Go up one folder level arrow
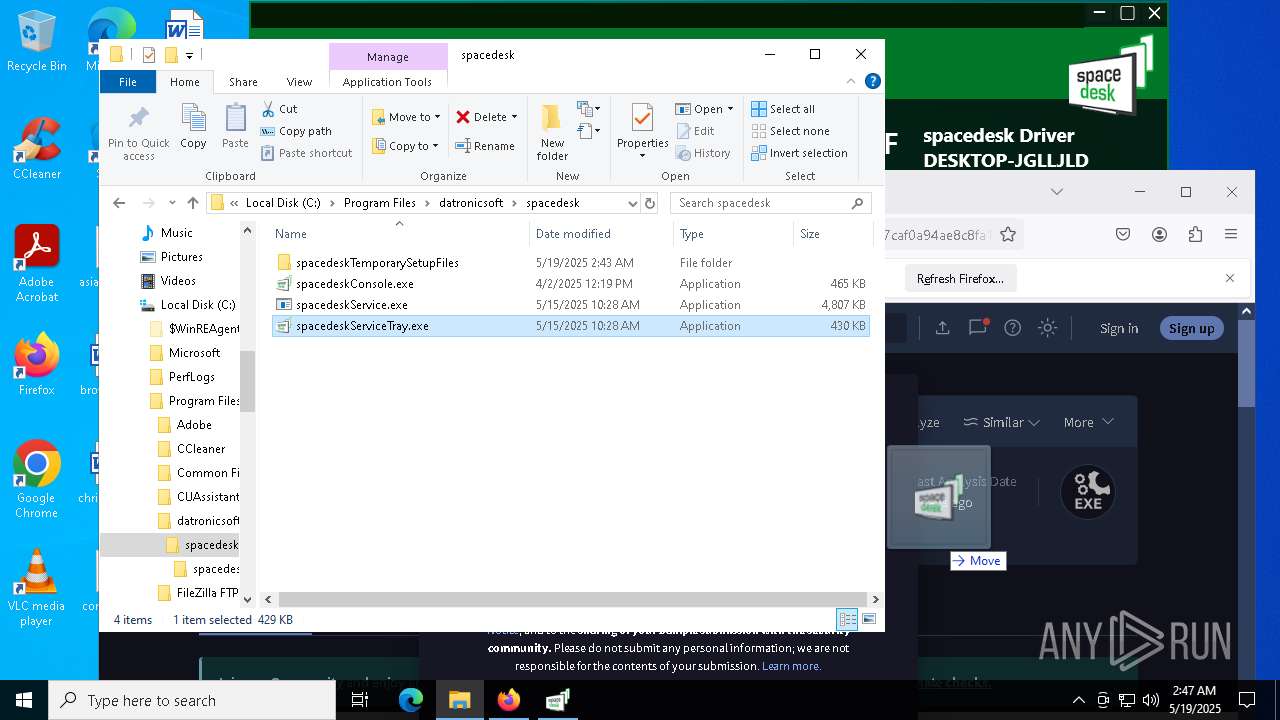Screen dimensions: 1280x720 193,203
